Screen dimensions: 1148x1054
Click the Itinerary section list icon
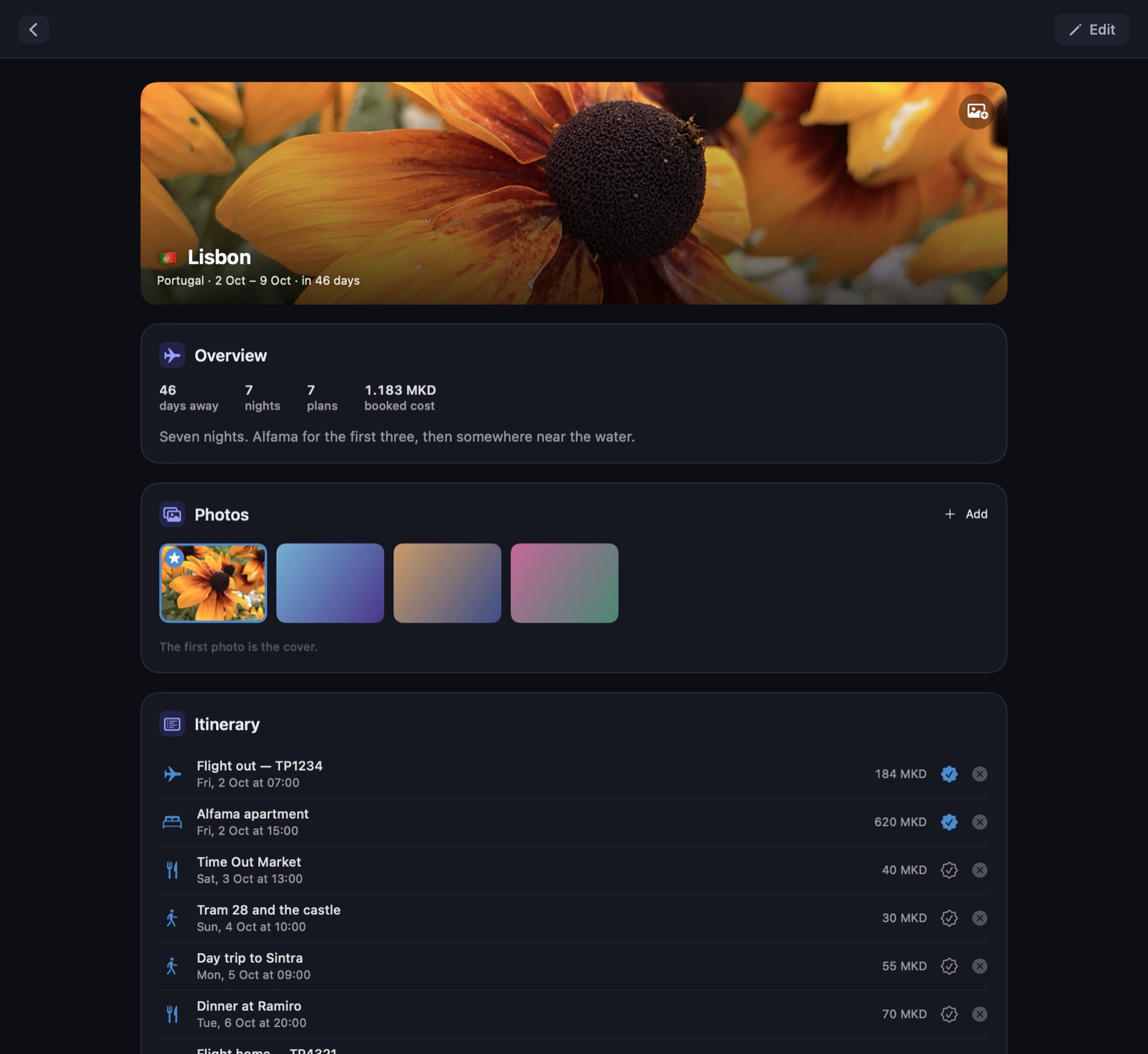(x=172, y=724)
